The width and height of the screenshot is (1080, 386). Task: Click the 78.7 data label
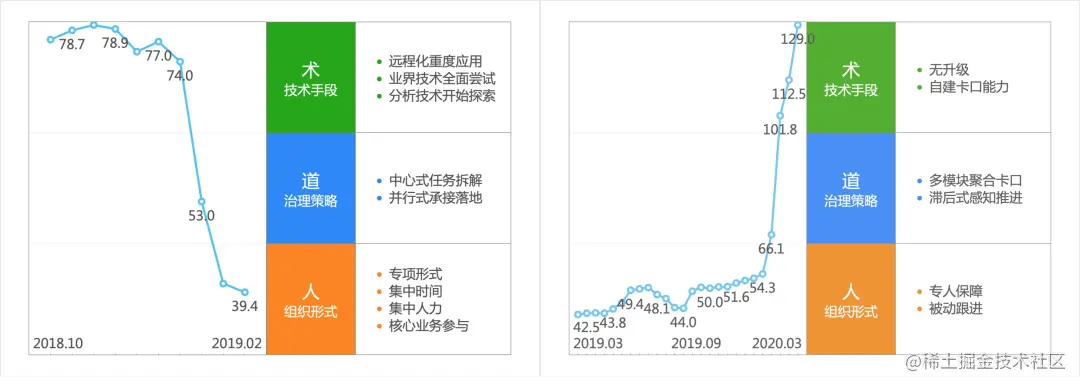(x=72, y=44)
